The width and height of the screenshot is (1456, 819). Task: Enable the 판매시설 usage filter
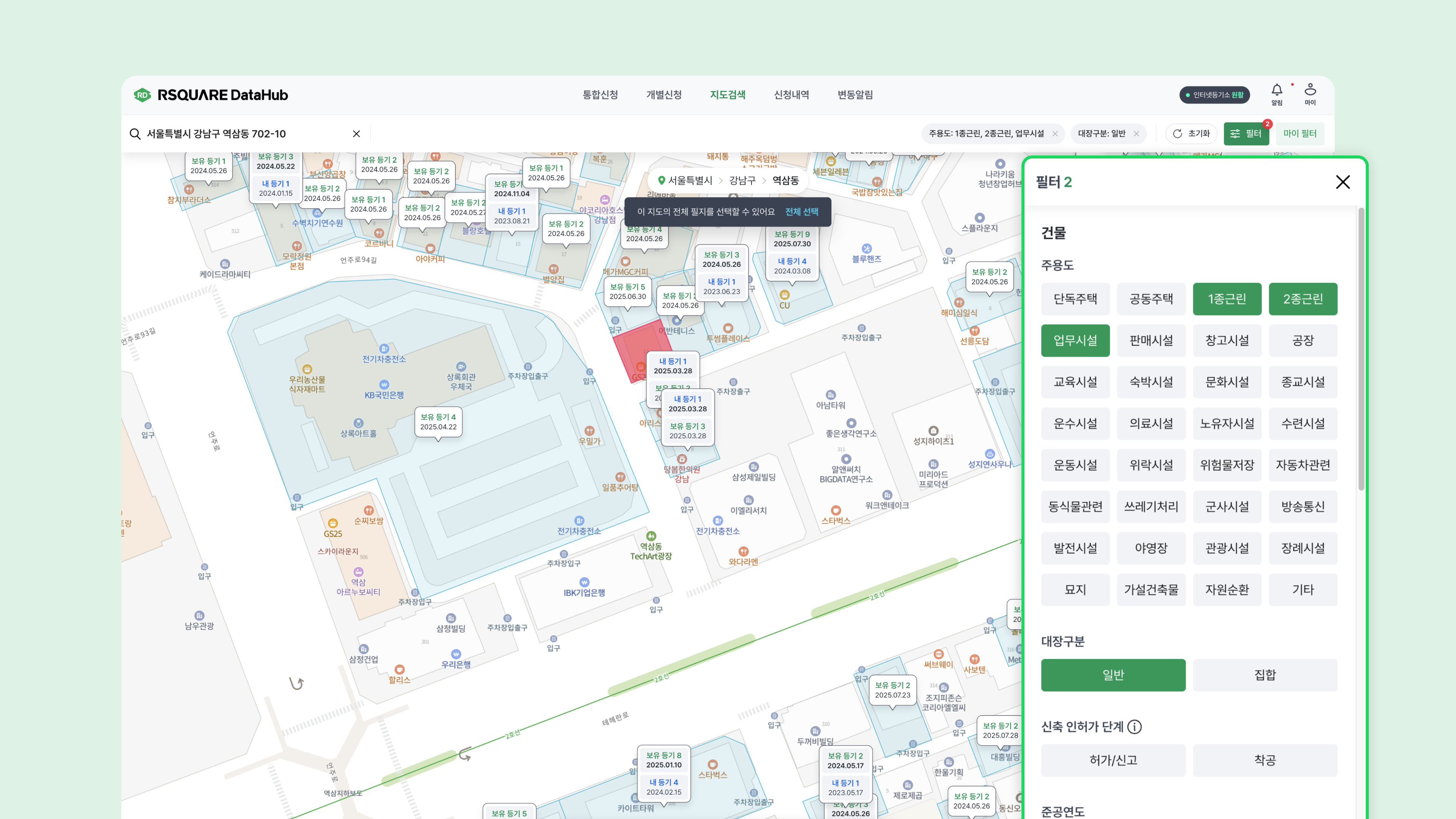(x=1151, y=340)
